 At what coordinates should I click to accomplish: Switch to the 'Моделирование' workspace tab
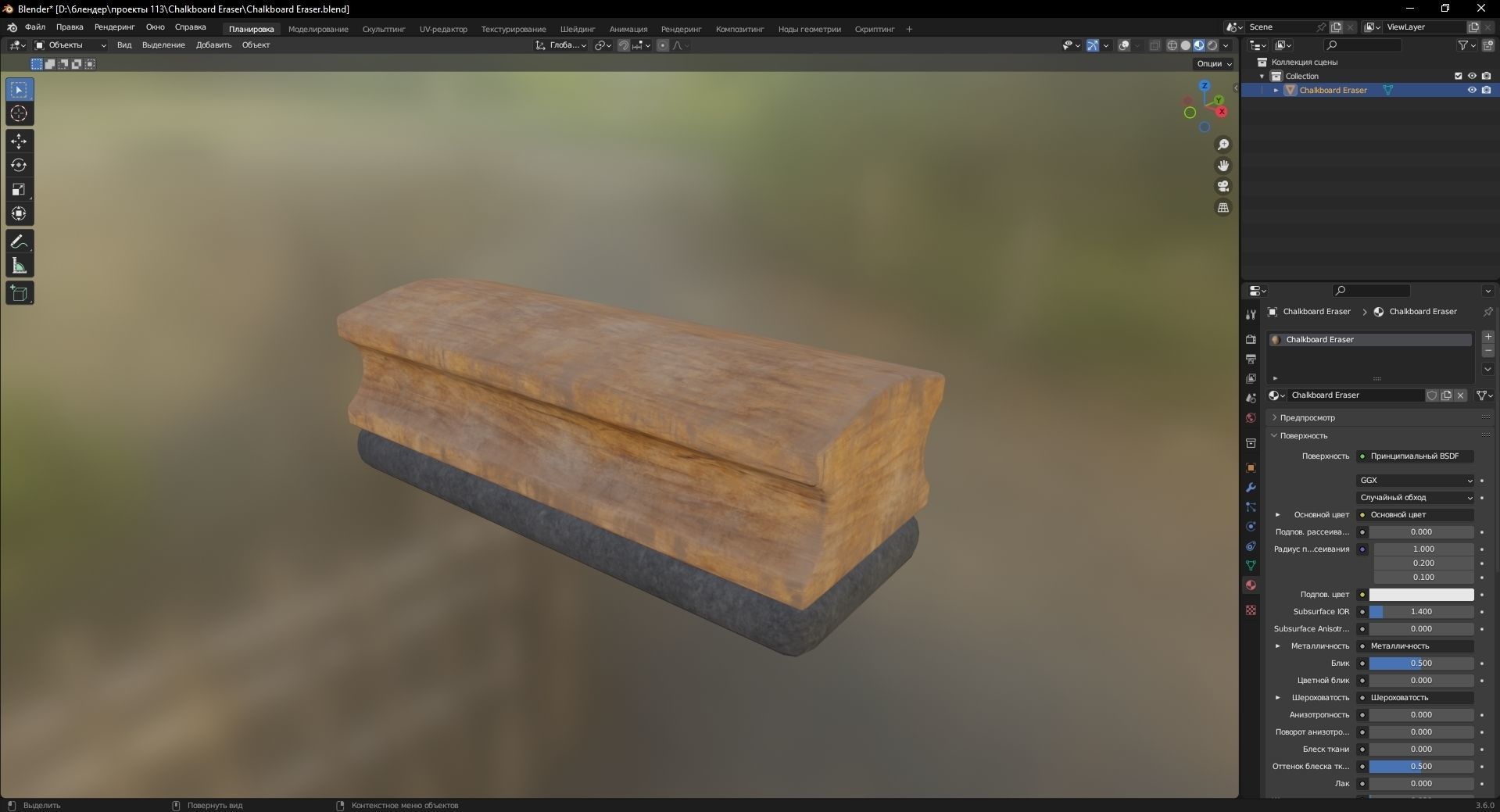pyautogui.click(x=318, y=29)
